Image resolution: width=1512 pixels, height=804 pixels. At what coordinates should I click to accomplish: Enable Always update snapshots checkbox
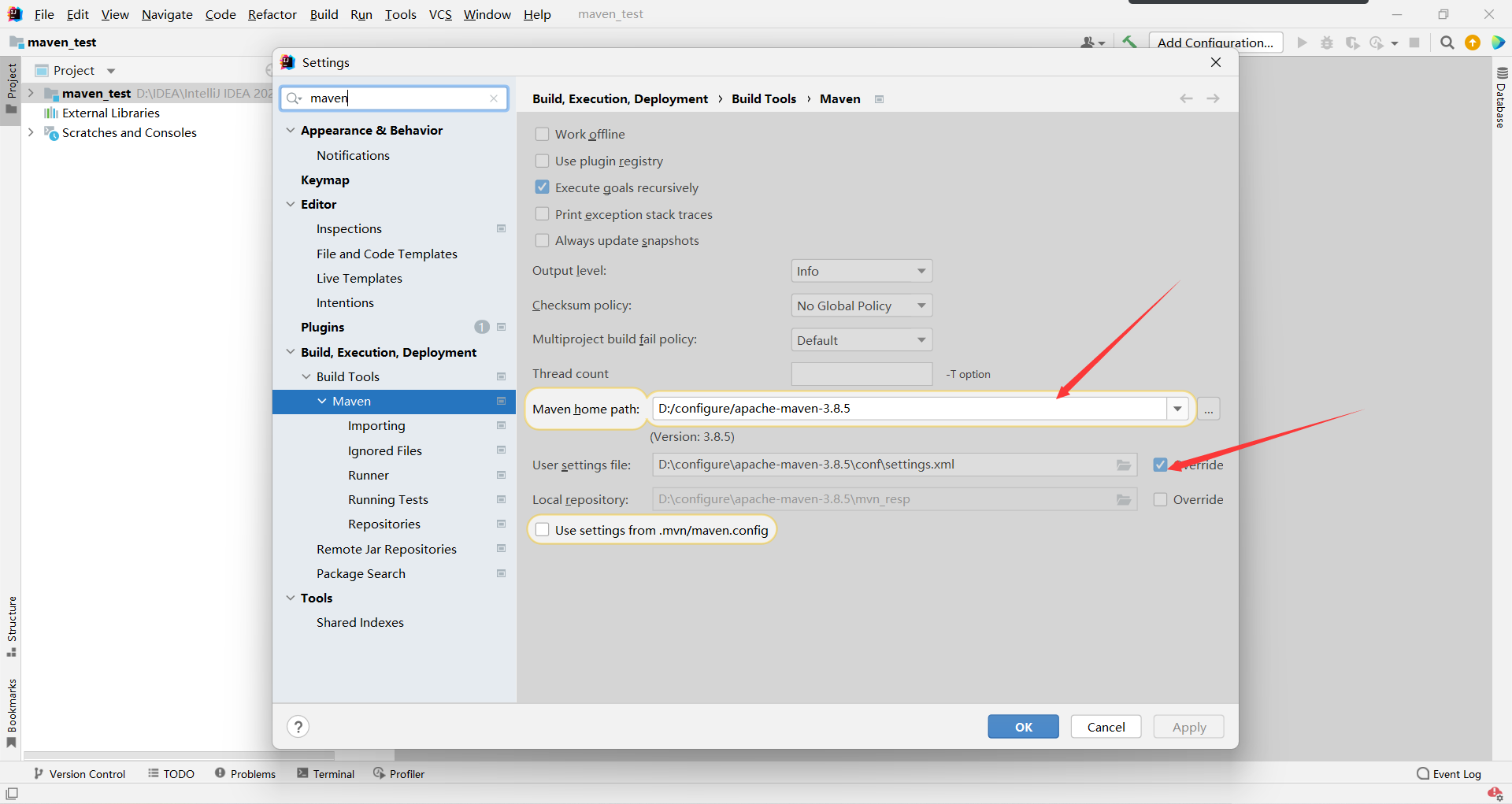tap(542, 240)
